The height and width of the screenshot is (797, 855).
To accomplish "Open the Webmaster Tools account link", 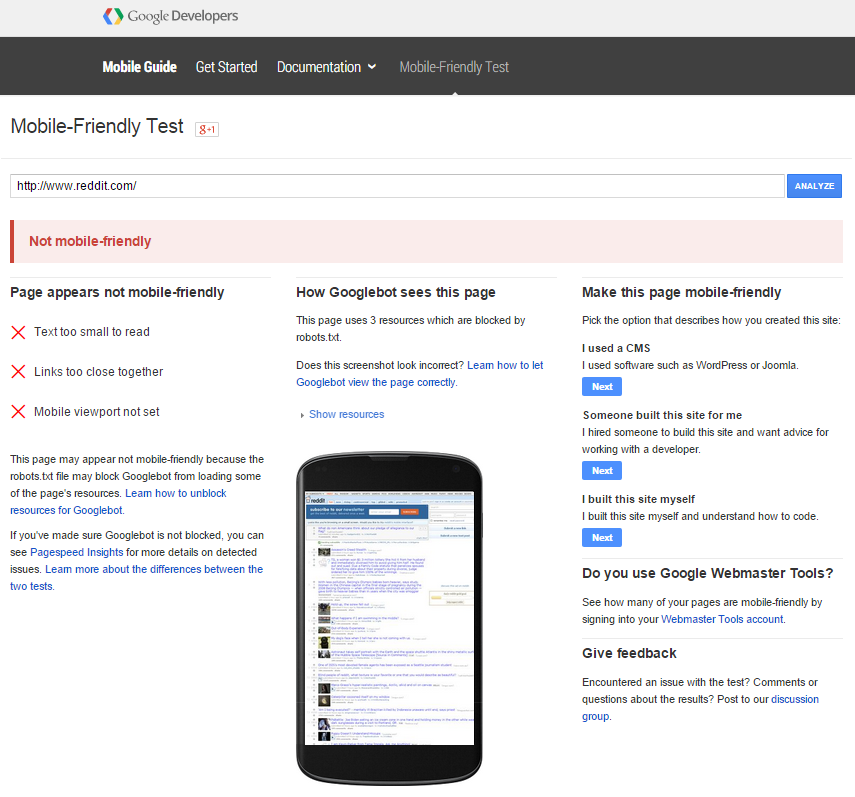I will [722, 619].
